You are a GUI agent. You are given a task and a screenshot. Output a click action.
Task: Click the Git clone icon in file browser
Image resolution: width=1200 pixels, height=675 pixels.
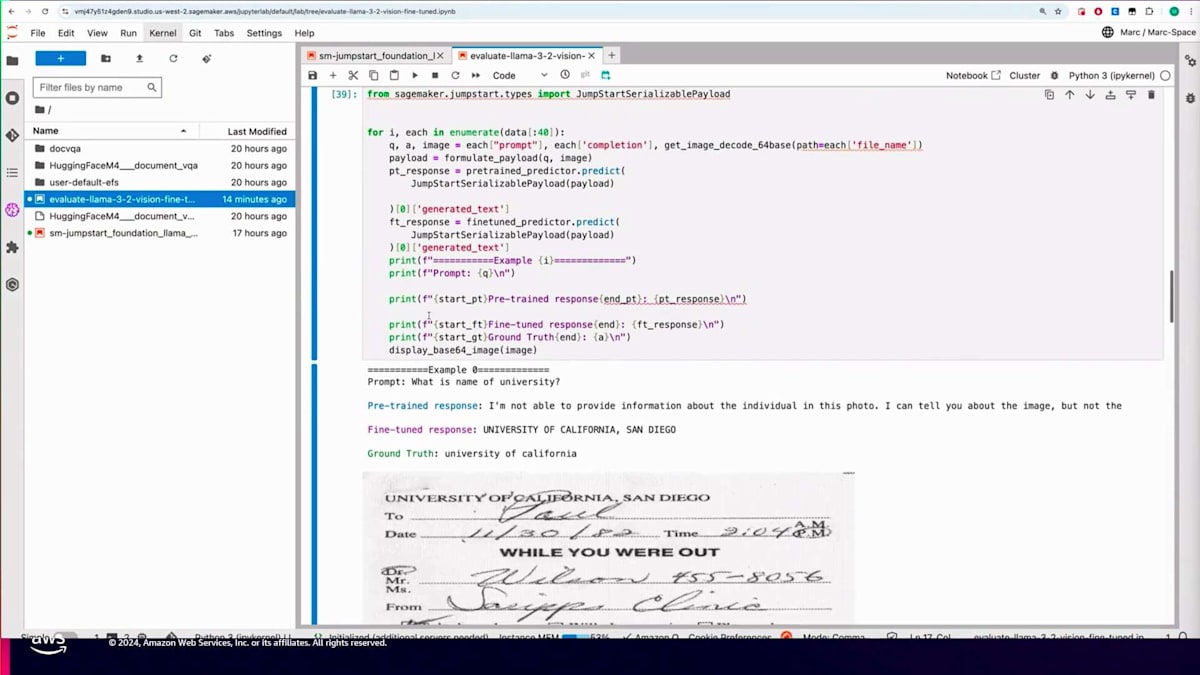click(x=207, y=59)
